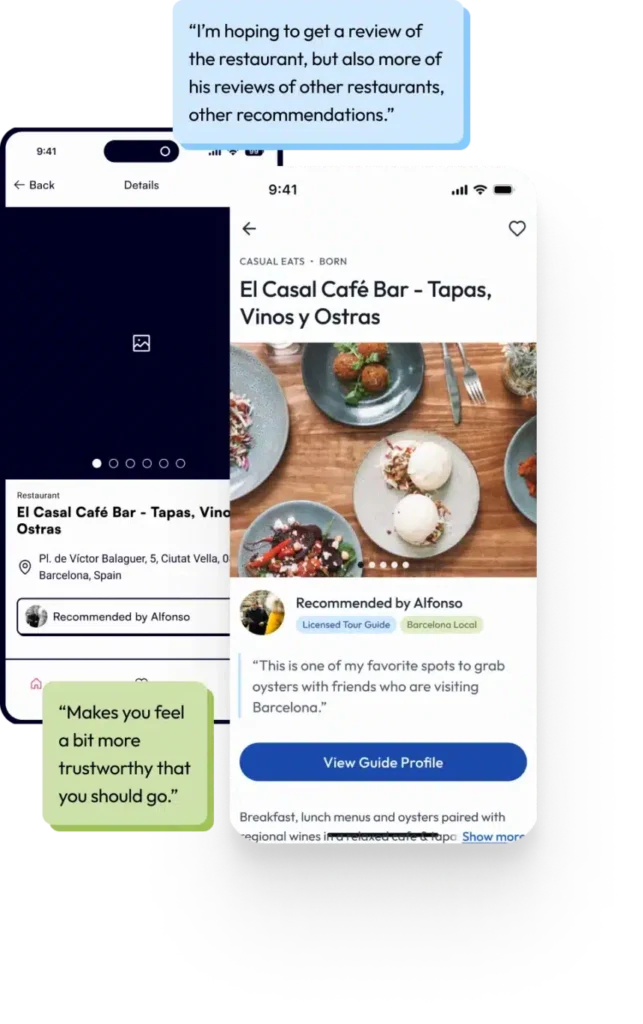Tap the battery status icon

click(503, 190)
